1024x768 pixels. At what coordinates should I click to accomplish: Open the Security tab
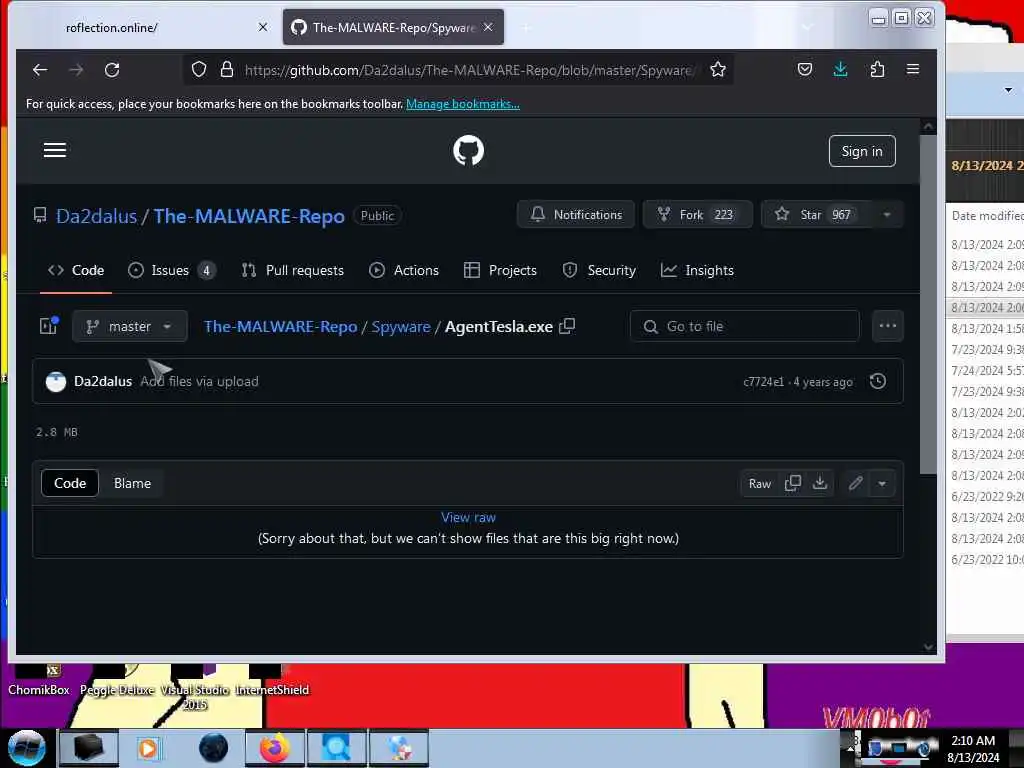[x=599, y=270]
